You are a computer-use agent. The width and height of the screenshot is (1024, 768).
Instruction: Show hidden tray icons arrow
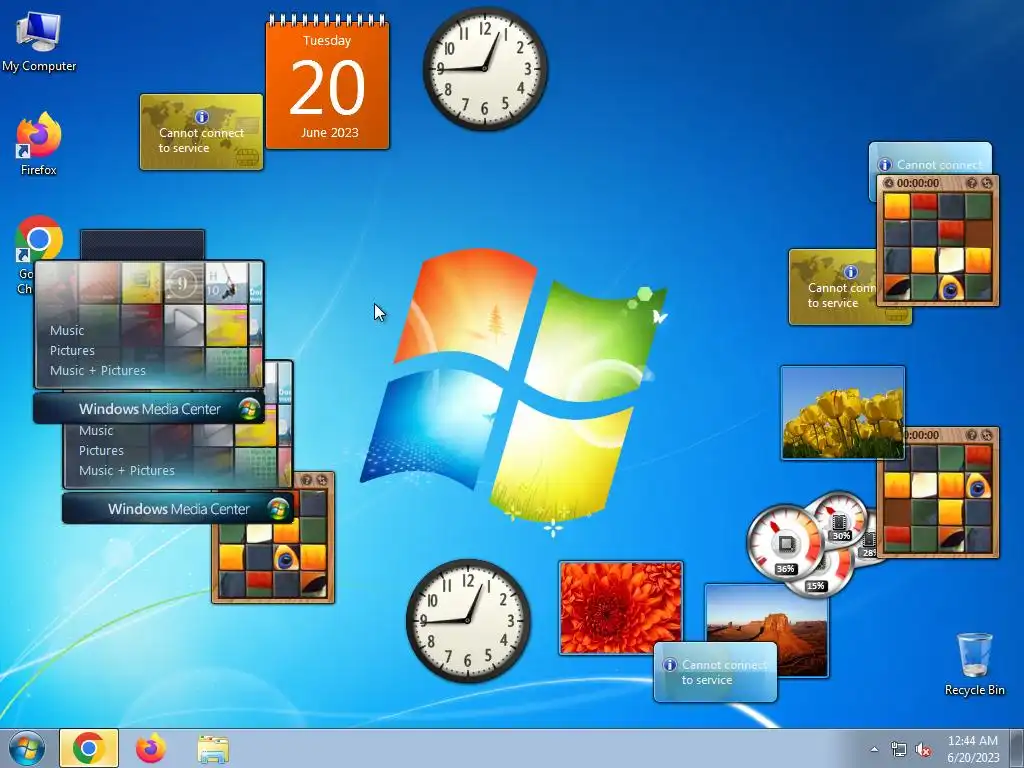(x=874, y=750)
